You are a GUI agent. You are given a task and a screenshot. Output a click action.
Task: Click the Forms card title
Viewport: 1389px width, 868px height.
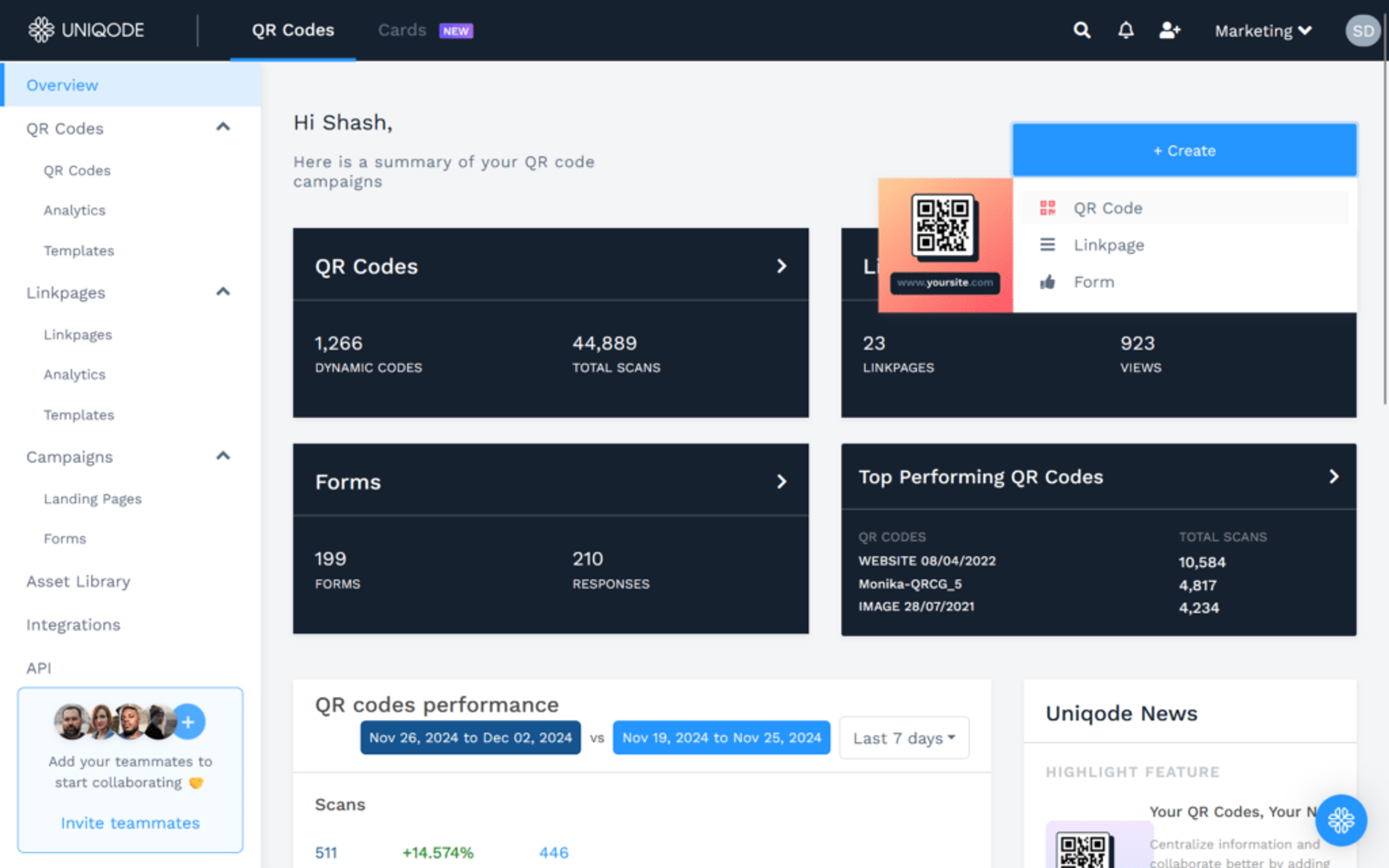coord(348,482)
